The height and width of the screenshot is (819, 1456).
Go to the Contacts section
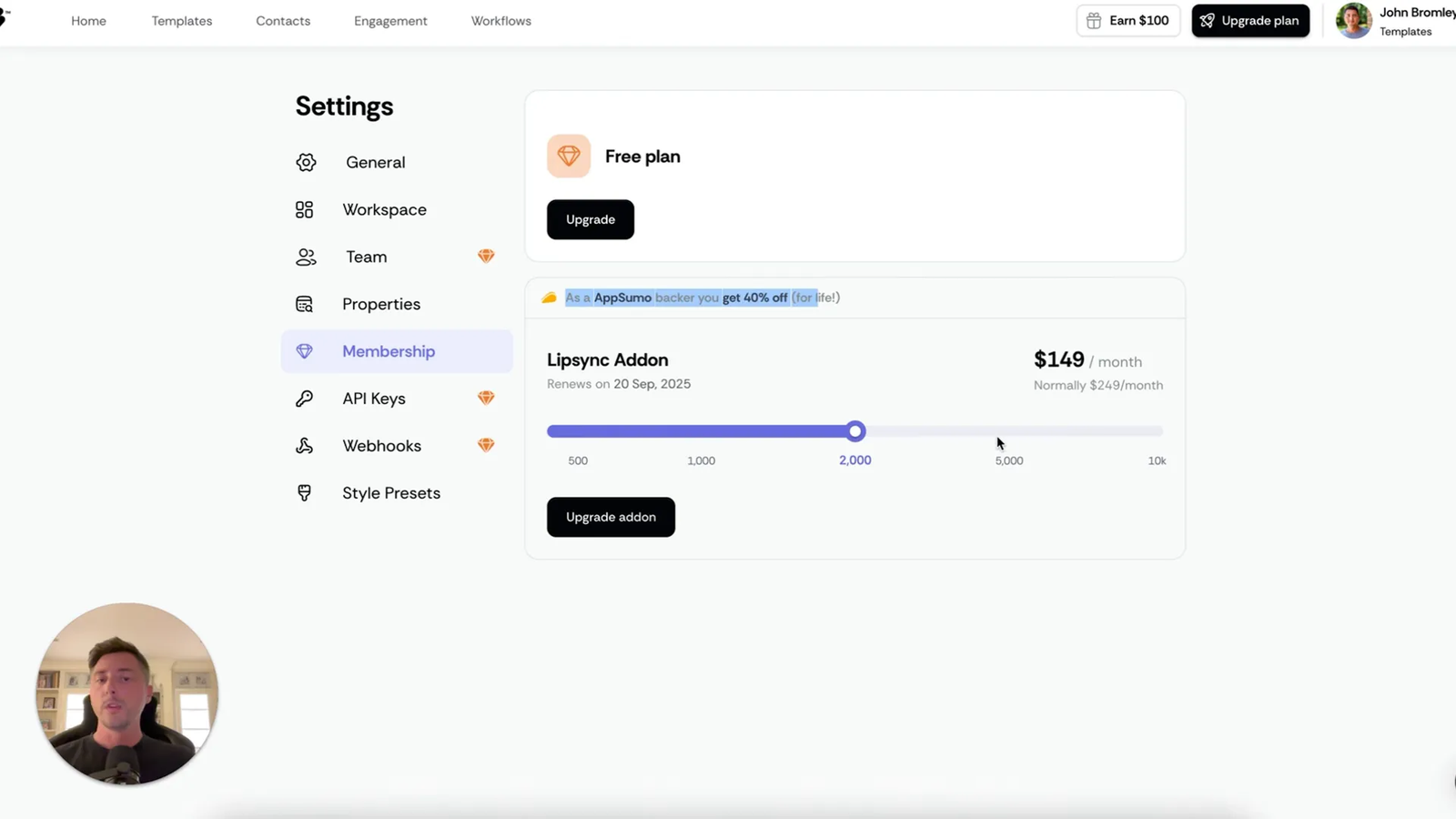point(283,20)
